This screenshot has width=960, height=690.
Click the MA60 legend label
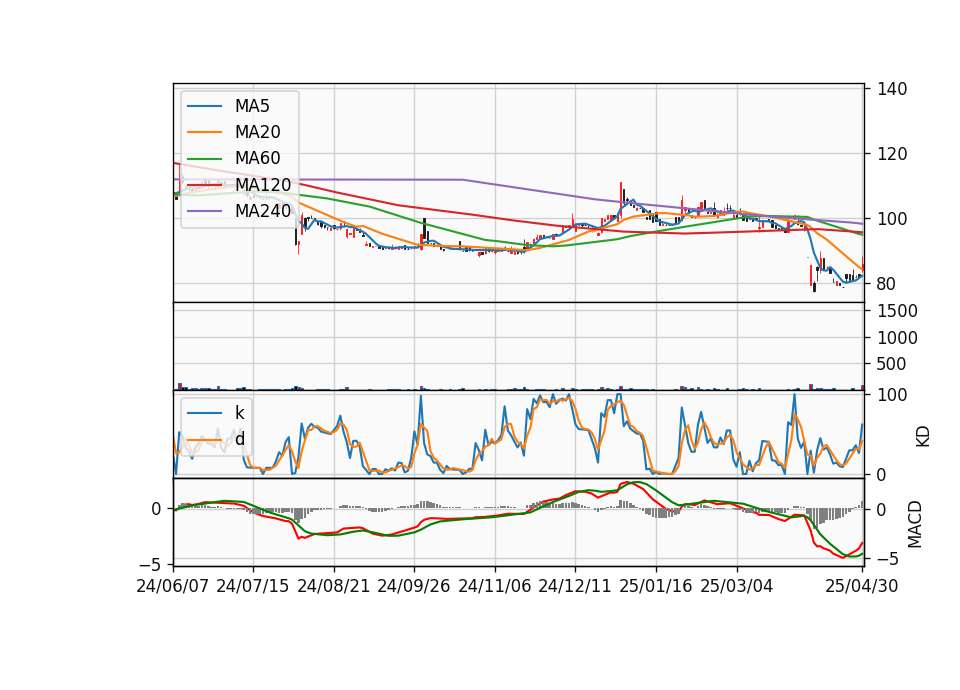[x=258, y=159]
